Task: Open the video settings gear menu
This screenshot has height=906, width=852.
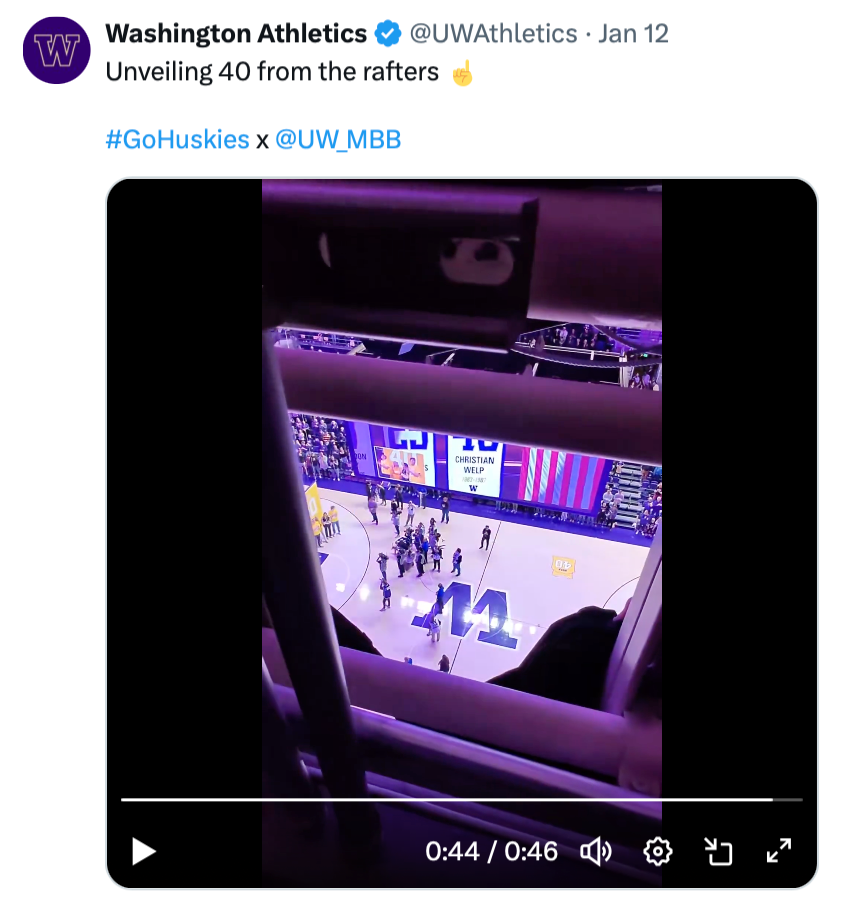Action: [x=657, y=851]
